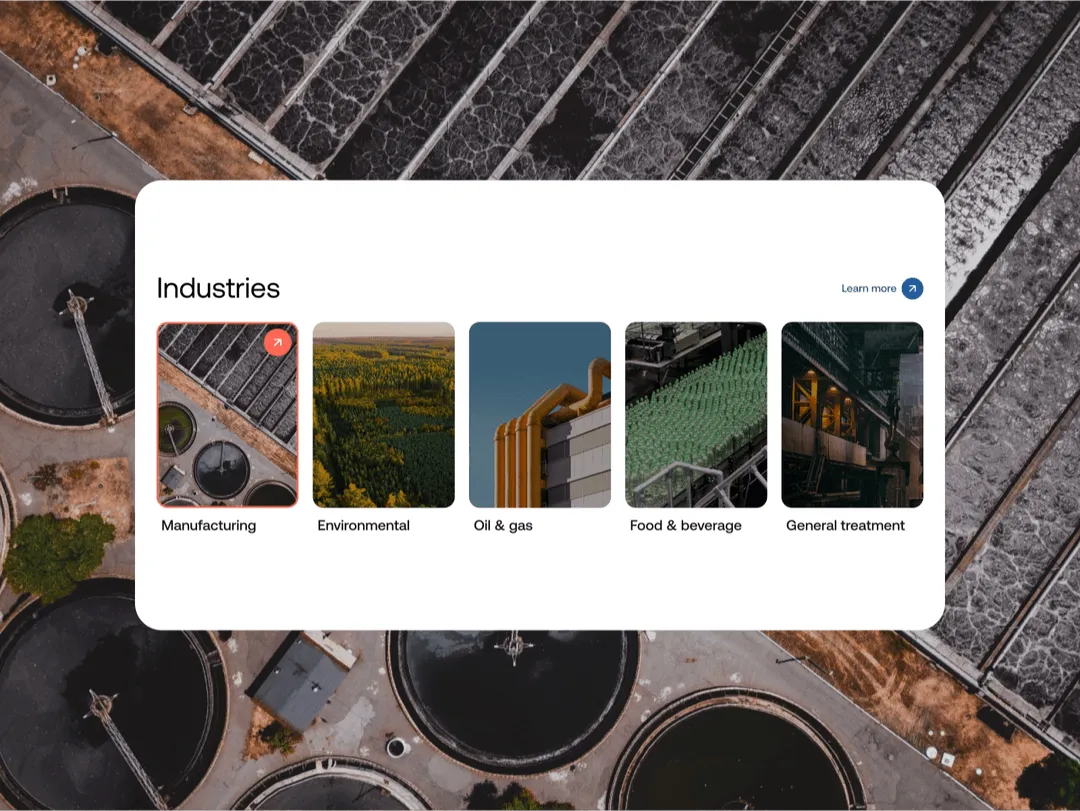Click the Industries heading
This screenshot has height=811, width=1080.
(218, 288)
